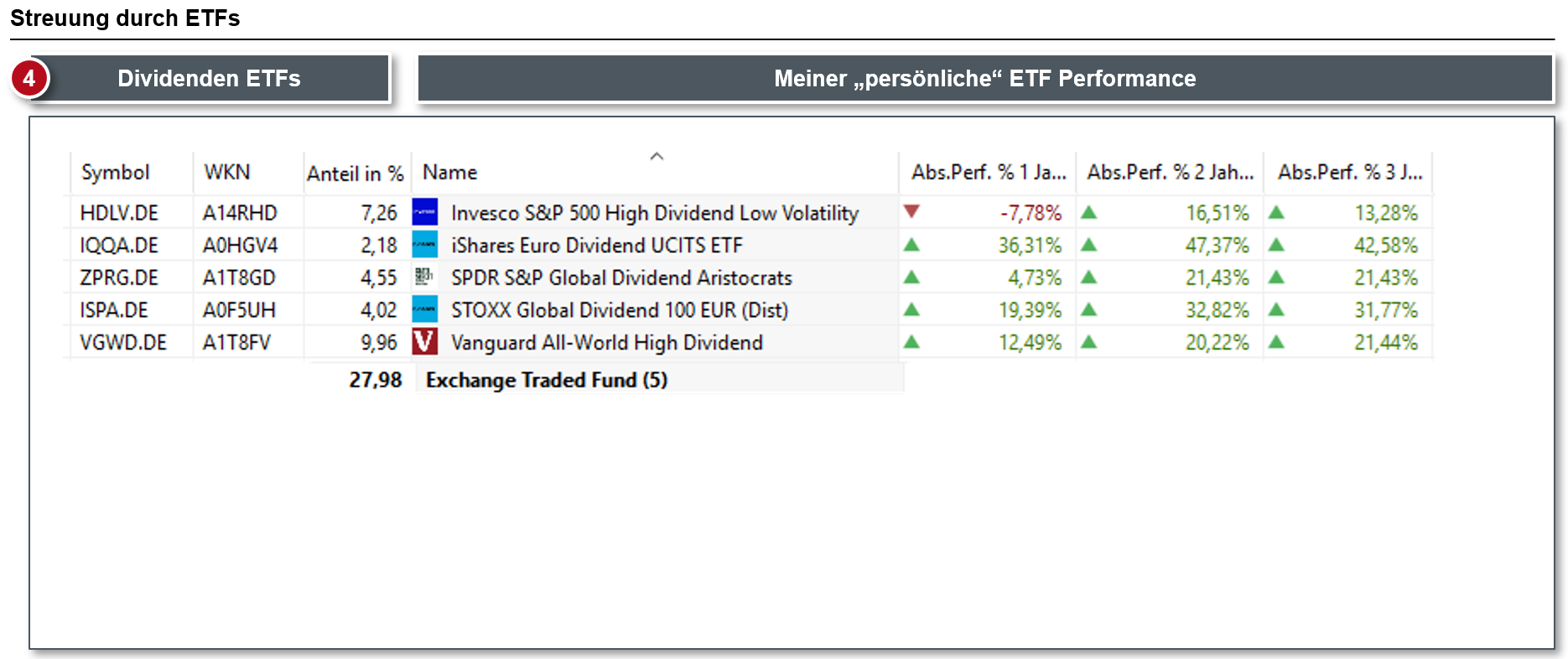Click the Abs.Perf. % 3 year header
1568x659 pixels.
click(1349, 173)
